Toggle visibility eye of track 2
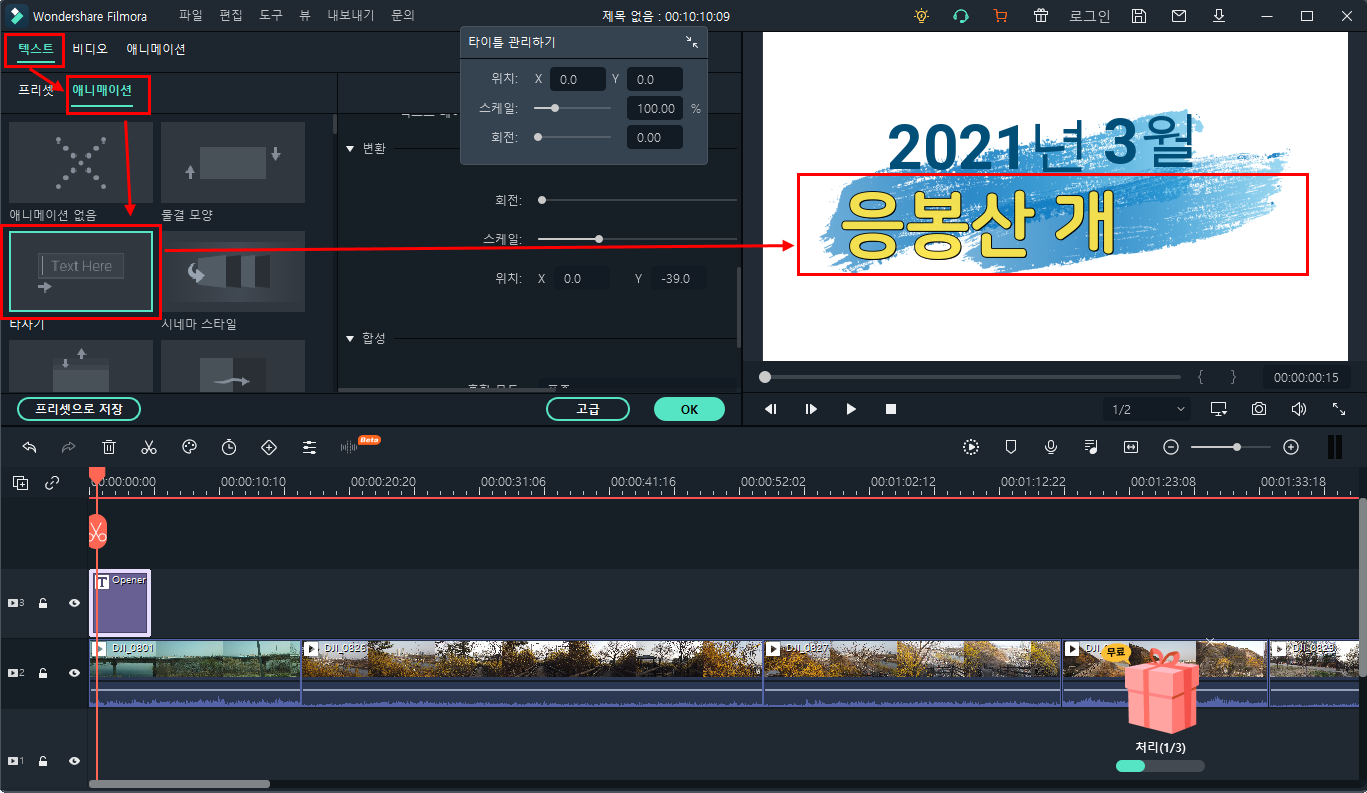 74,673
